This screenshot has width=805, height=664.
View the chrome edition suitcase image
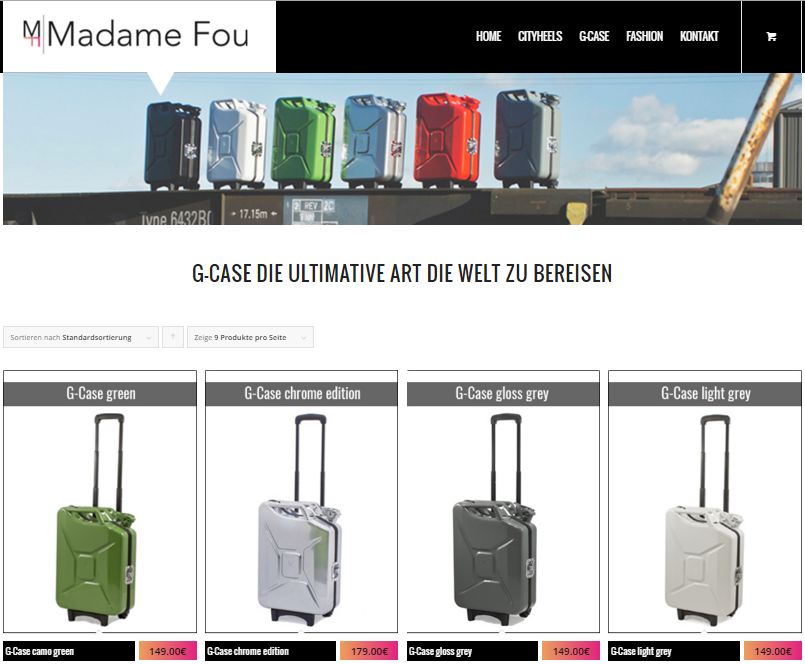click(x=301, y=519)
